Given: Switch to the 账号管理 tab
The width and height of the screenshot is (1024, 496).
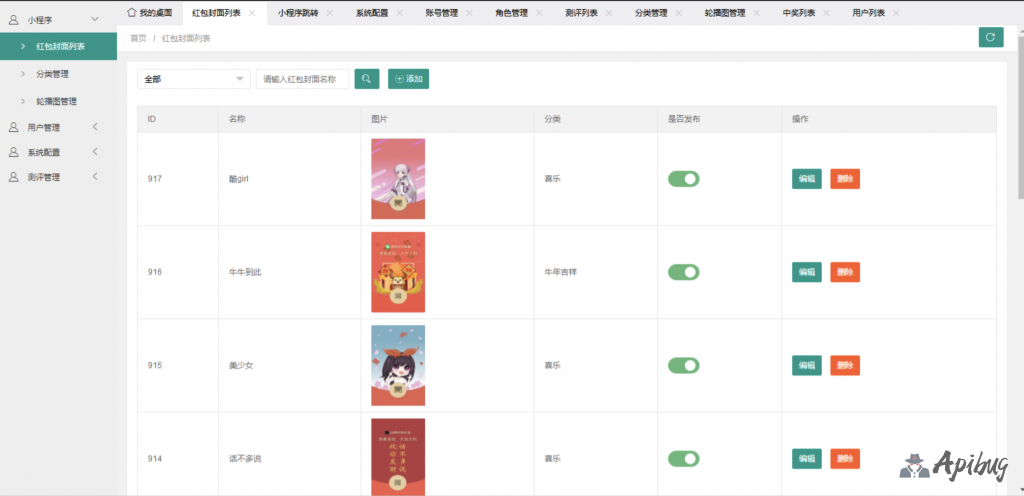Looking at the screenshot, I should point(442,13).
